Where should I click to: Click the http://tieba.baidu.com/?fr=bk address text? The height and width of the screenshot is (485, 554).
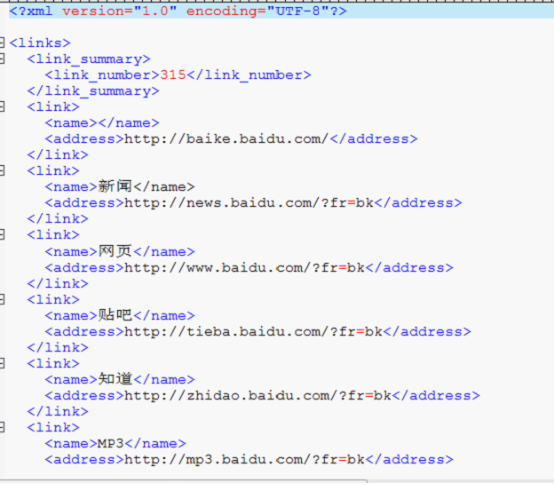click(x=254, y=332)
